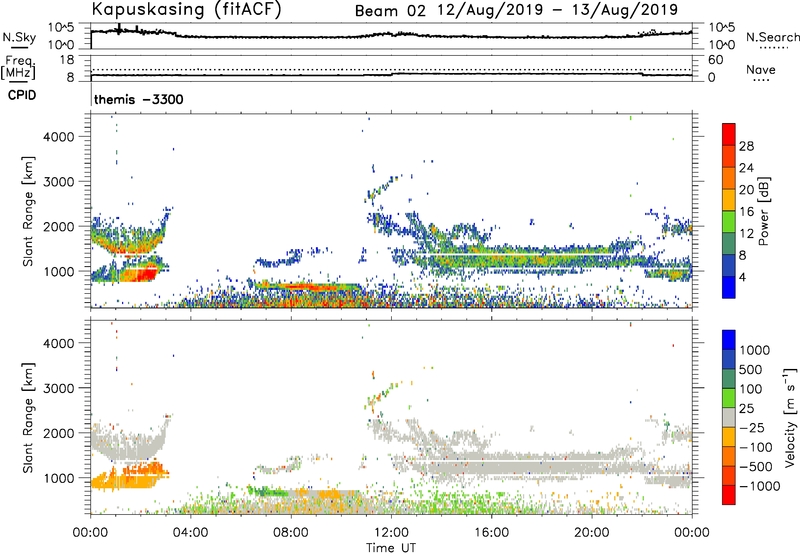This screenshot has height=554, width=800.
Task: Click the 'Freq. [MHz]' axis label
Action: pos(18,67)
